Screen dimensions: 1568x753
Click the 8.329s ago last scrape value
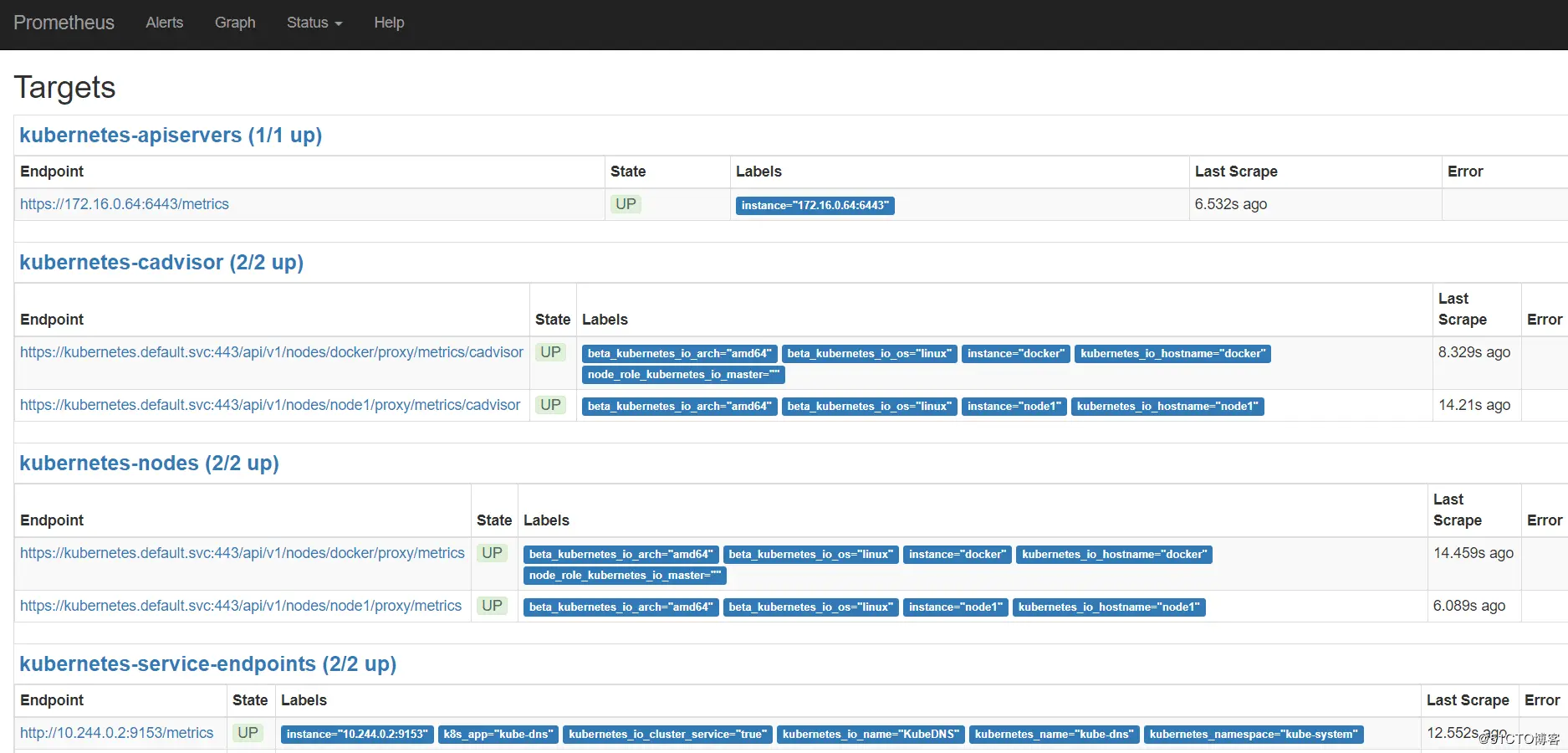pyautogui.click(x=1474, y=352)
